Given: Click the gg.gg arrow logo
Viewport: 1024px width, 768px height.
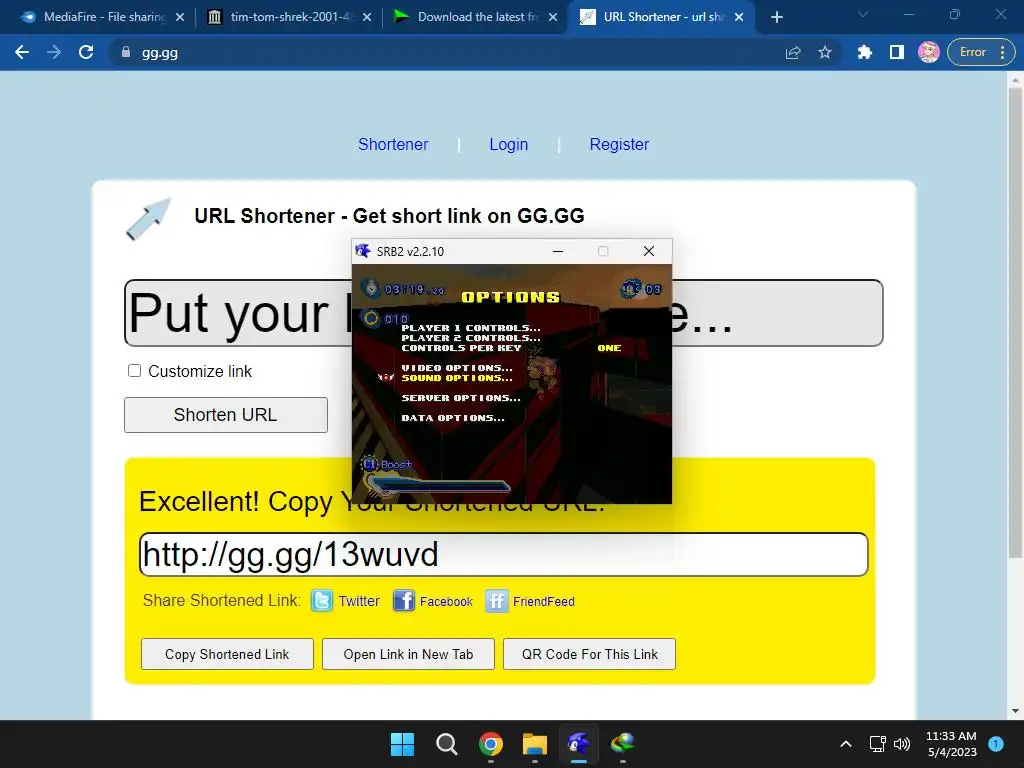Looking at the screenshot, I should point(148,219).
